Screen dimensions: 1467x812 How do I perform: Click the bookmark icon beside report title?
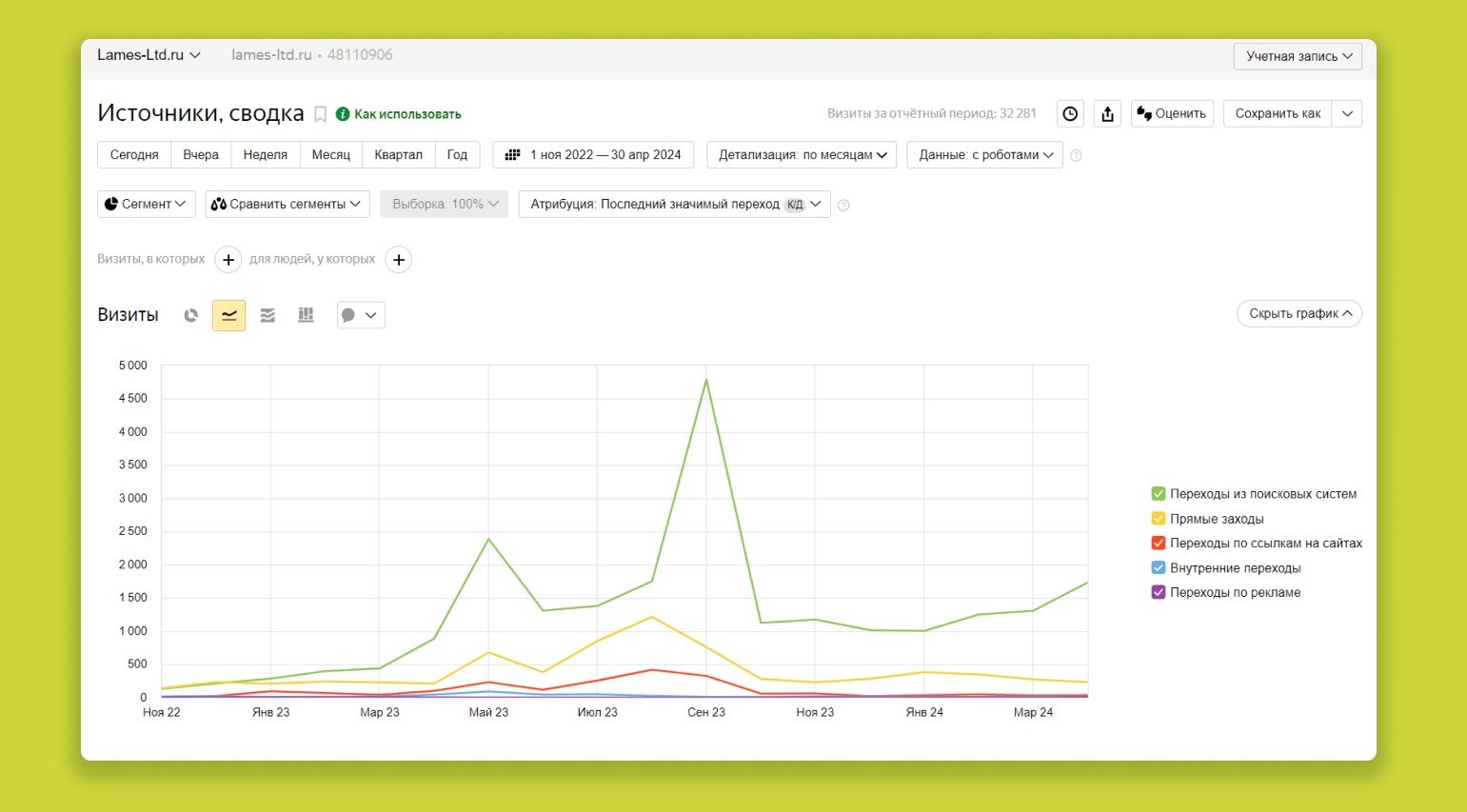(321, 114)
